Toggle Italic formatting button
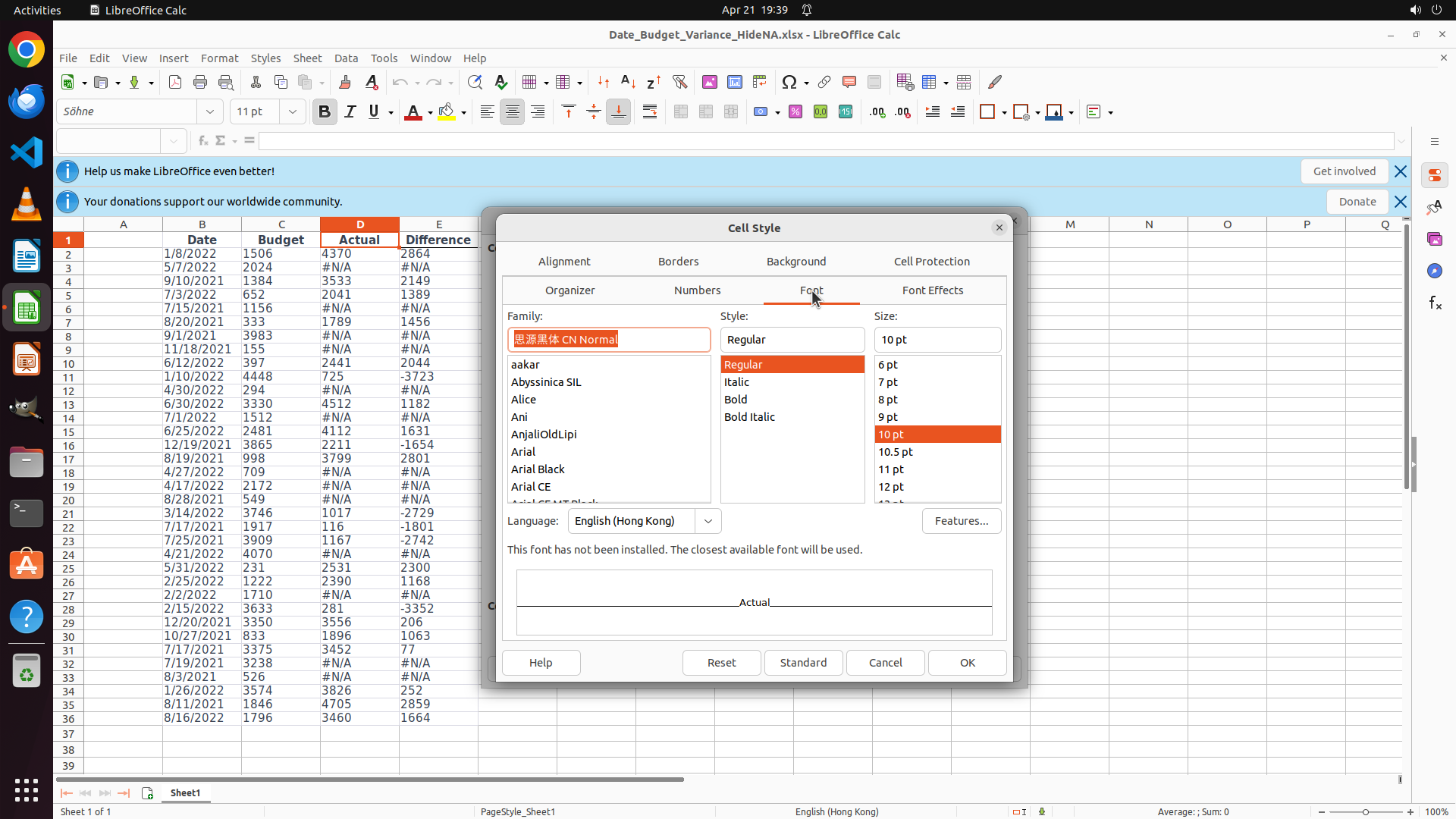Viewport: 1456px width, 819px height. point(350,111)
